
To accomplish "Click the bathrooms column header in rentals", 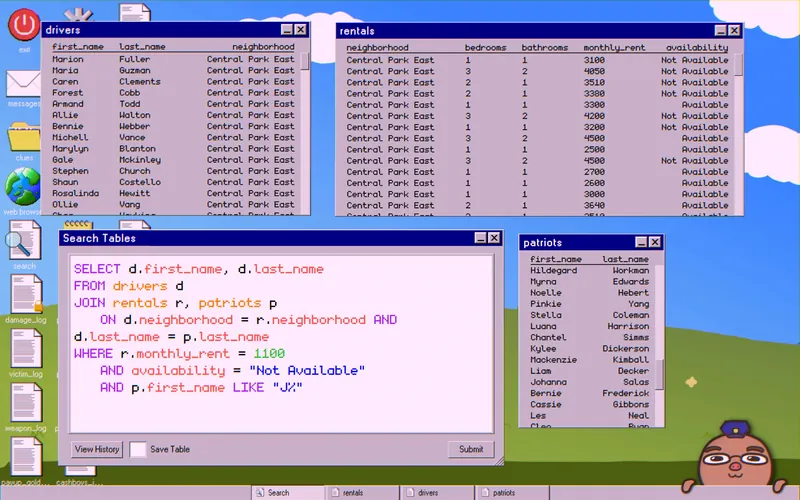I will 544,47.
